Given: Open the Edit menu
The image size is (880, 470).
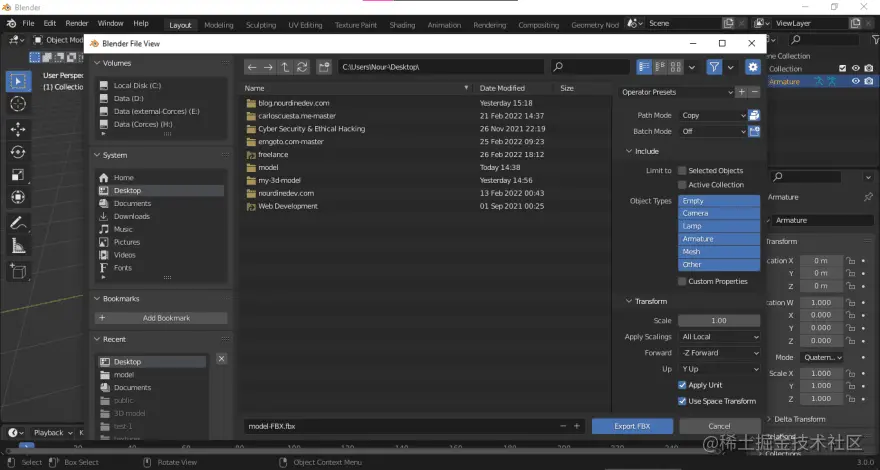Looking at the screenshot, I should (x=50, y=23).
